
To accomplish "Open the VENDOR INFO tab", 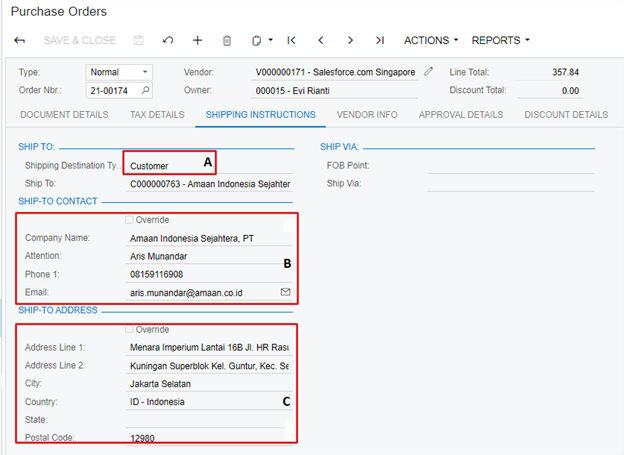I will click(x=367, y=115).
